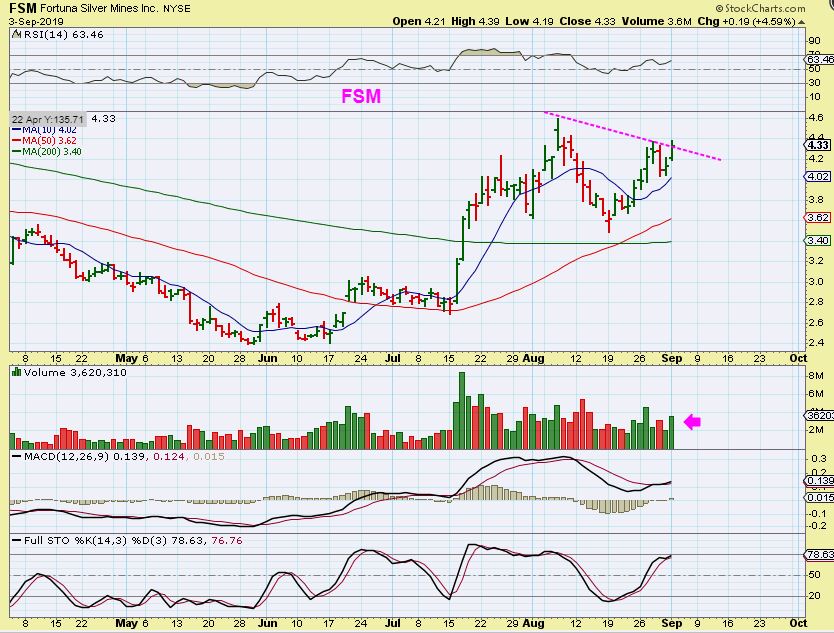The width and height of the screenshot is (834, 633).
Task: Click the 0.3 MACD axis label
Action: click(x=818, y=459)
